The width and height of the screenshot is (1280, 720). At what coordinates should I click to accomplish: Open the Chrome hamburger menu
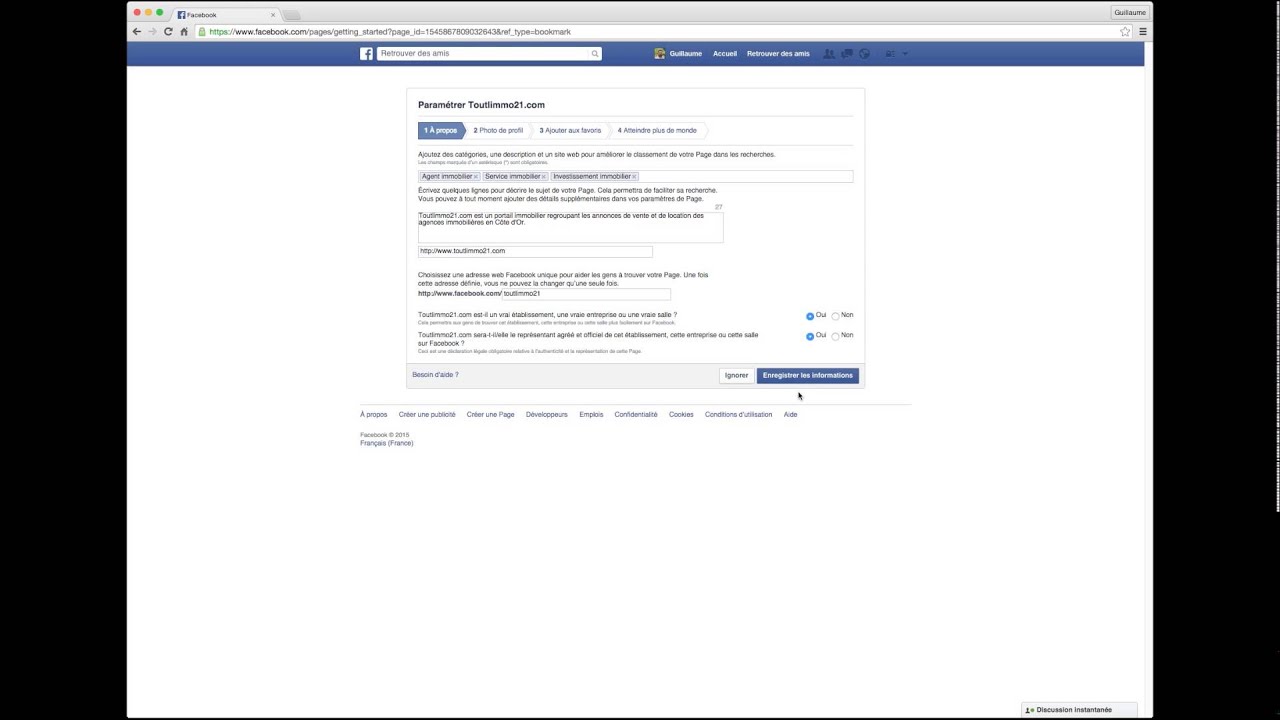click(1143, 32)
